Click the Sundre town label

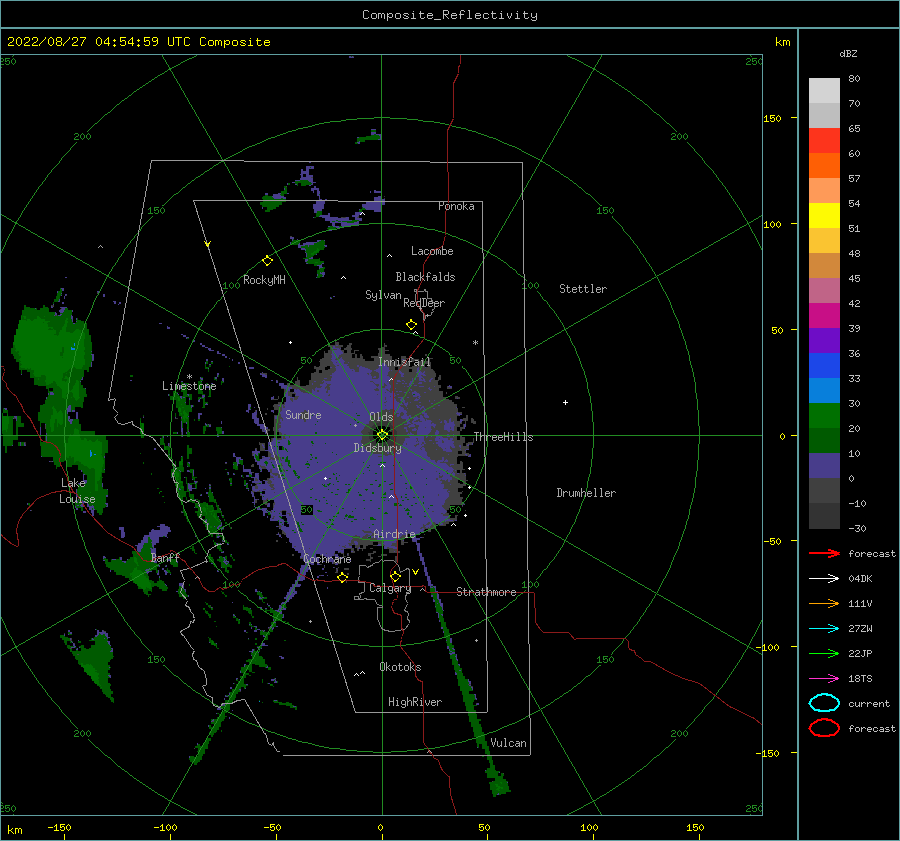pos(303,415)
